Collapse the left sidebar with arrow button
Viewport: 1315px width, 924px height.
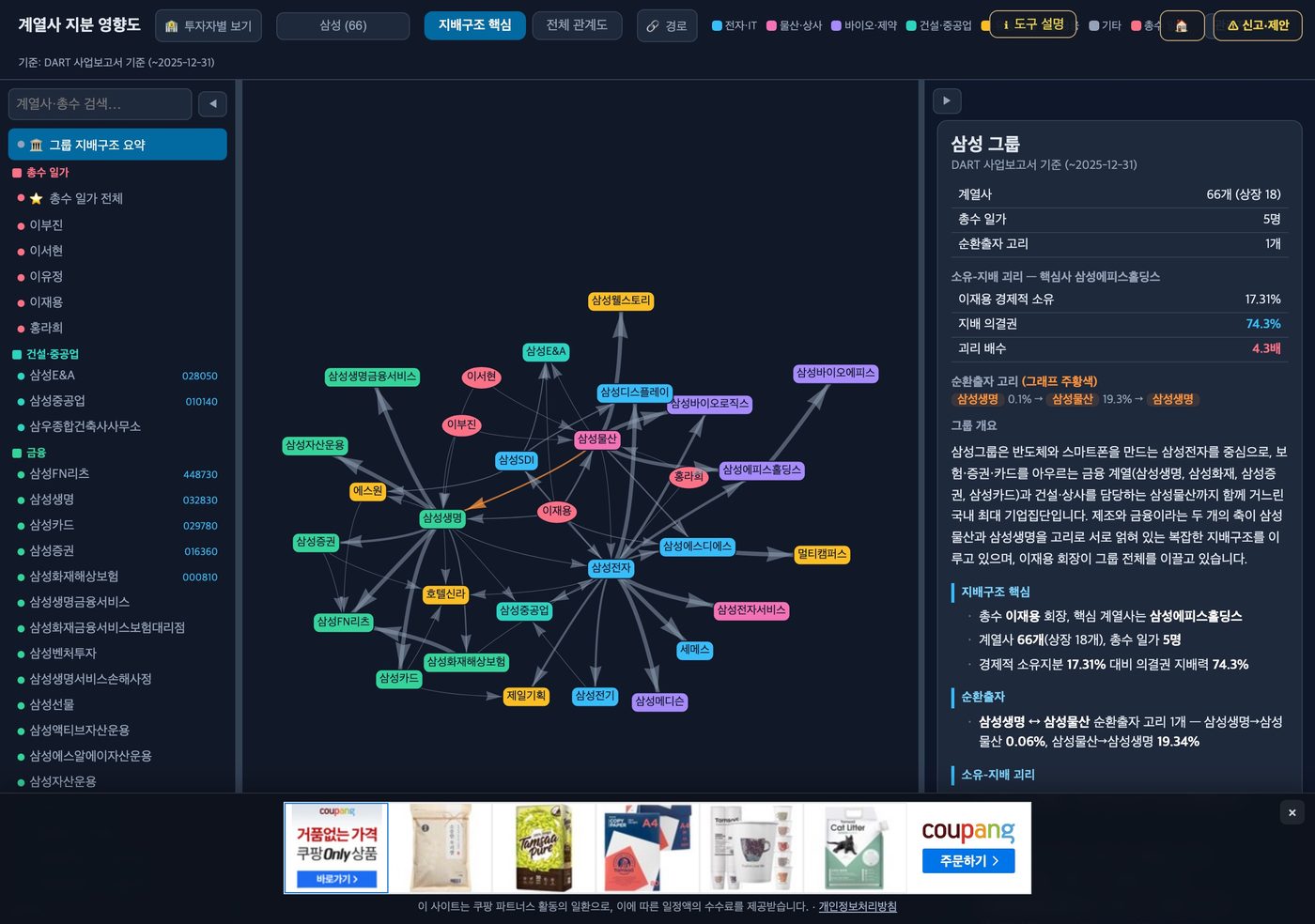[212, 103]
